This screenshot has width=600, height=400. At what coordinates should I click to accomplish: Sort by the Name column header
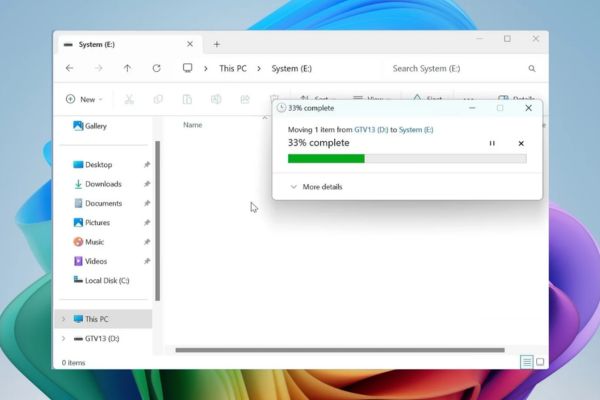tap(192, 125)
